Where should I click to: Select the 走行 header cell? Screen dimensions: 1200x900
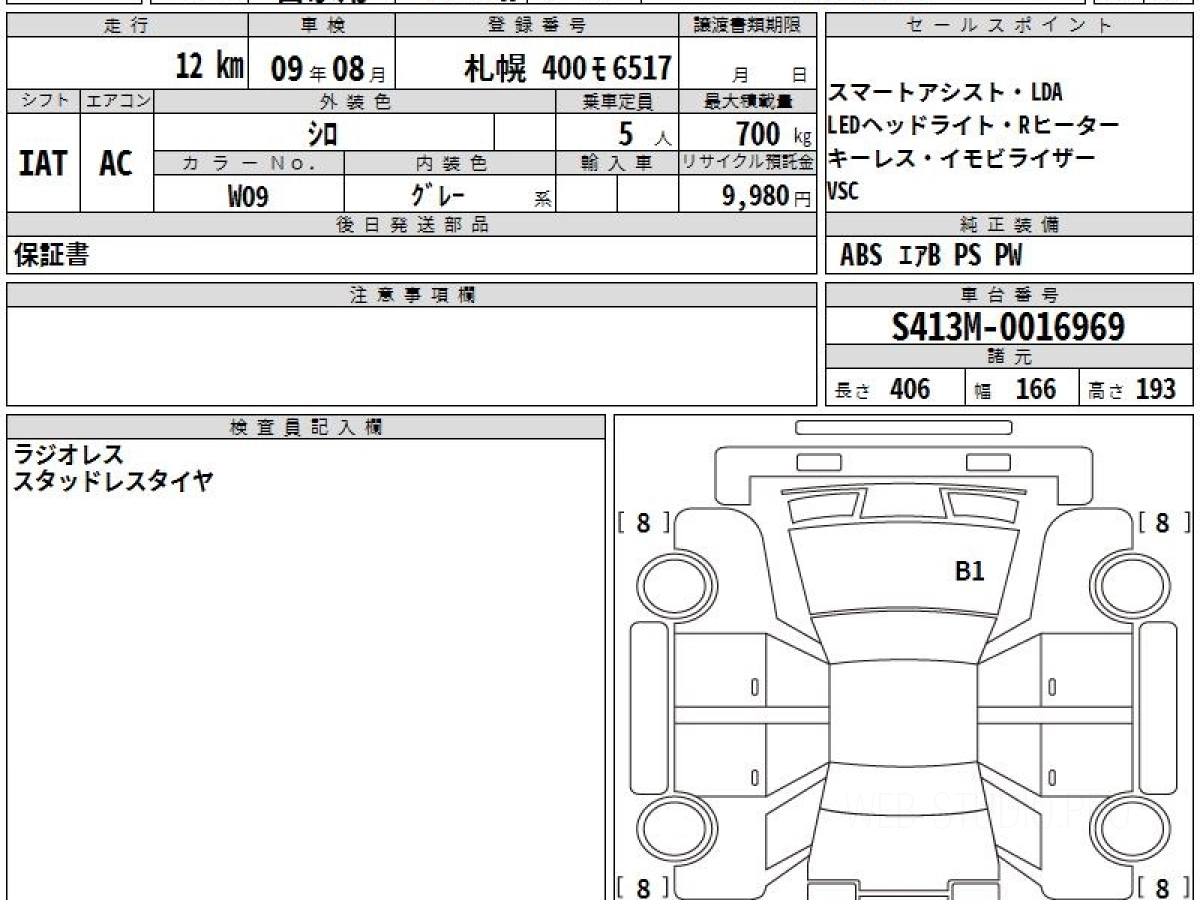(x=127, y=27)
